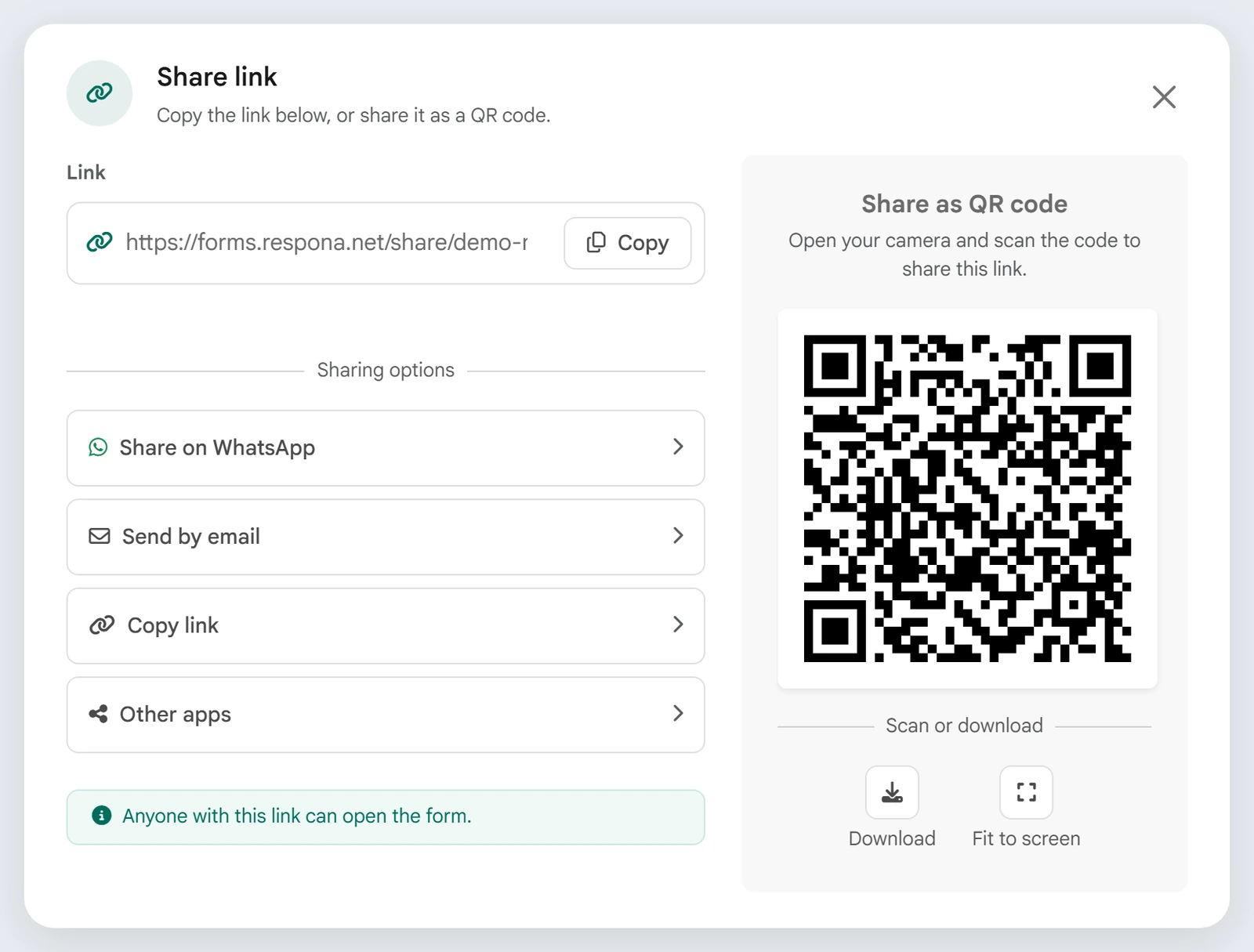Viewport: 1254px width, 952px height.
Task: Expand the Other apps chevron arrow
Action: [x=678, y=713]
